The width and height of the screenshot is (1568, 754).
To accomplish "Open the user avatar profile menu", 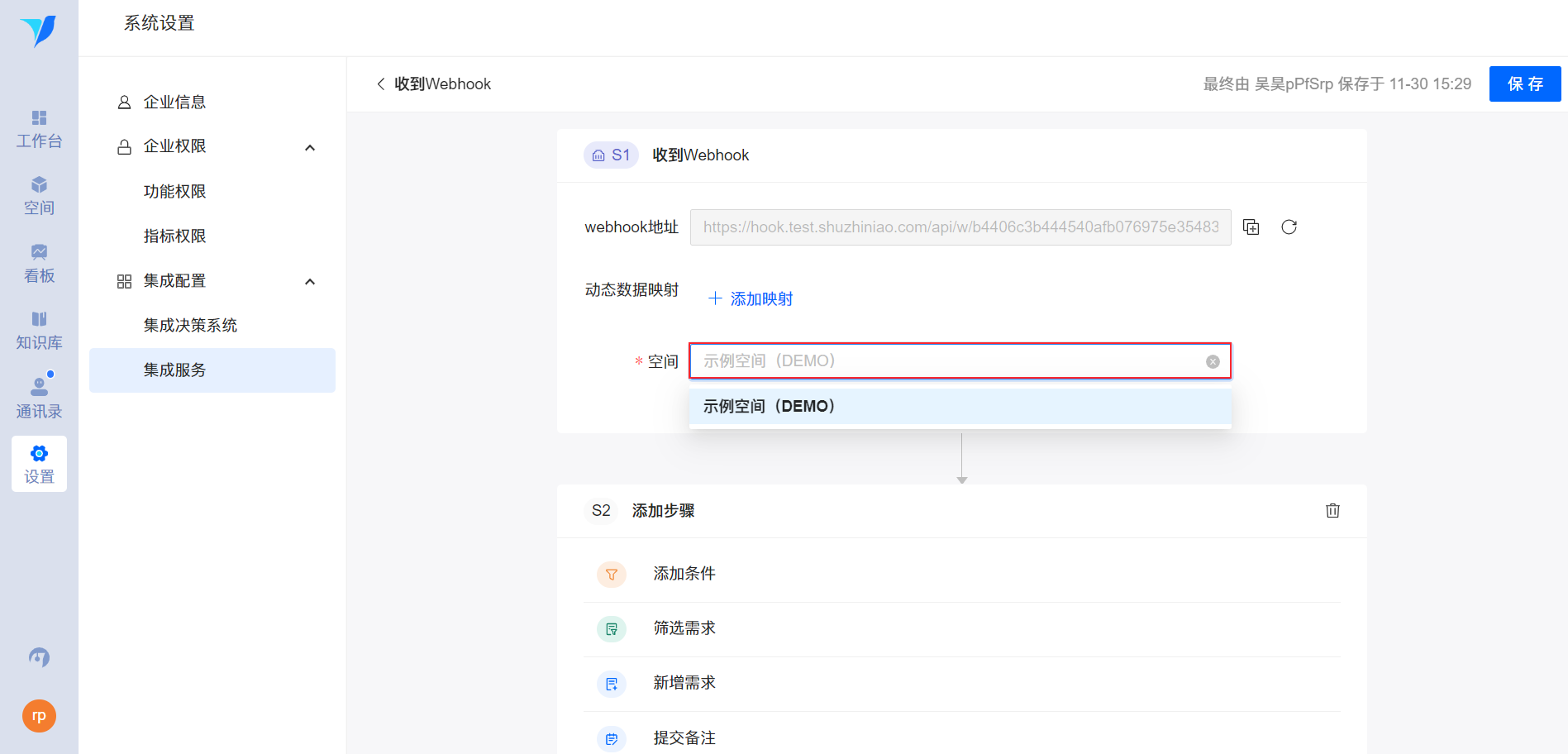I will click(x=39, y=716).
